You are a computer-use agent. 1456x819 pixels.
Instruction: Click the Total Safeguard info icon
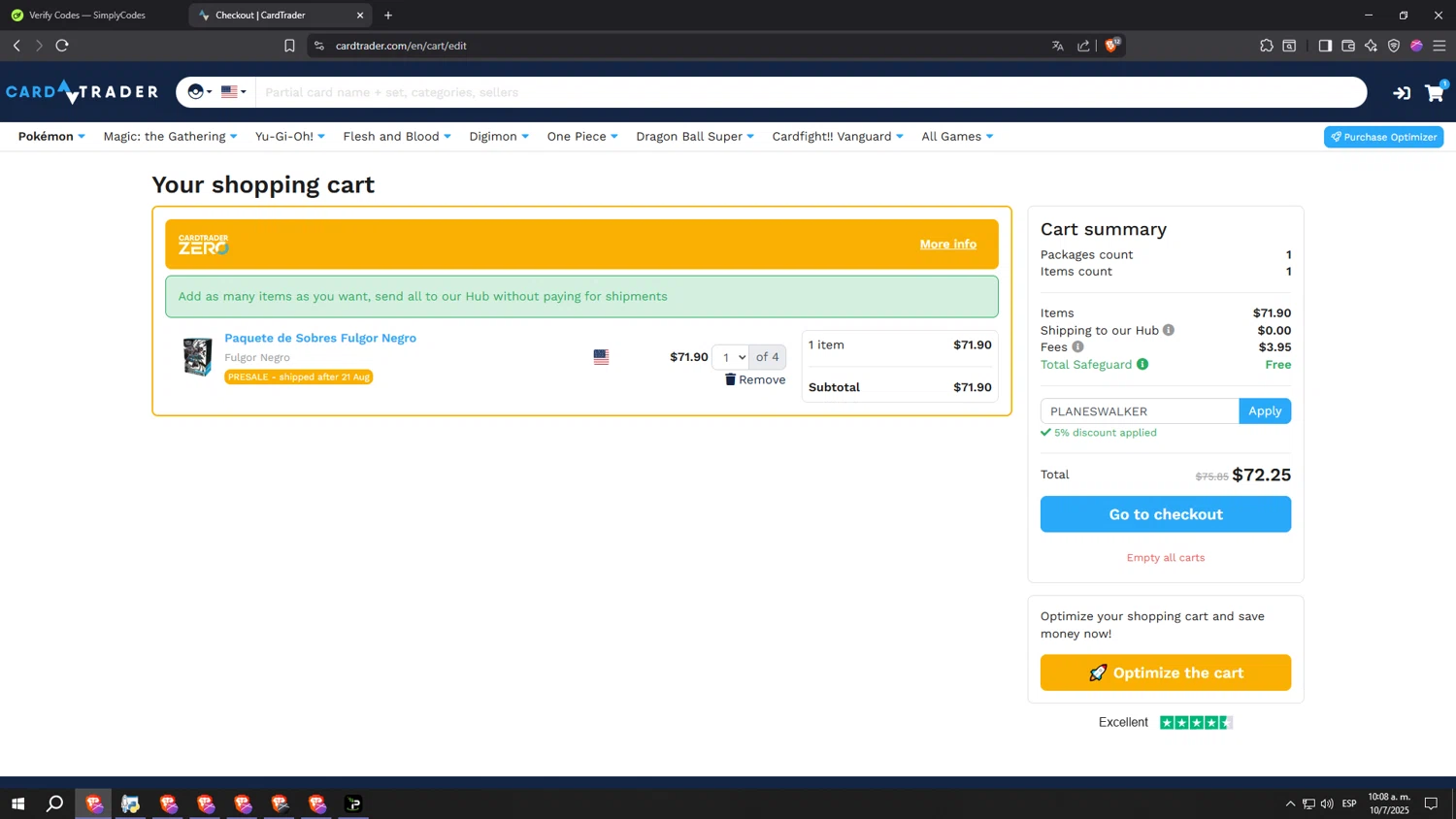1142,364
